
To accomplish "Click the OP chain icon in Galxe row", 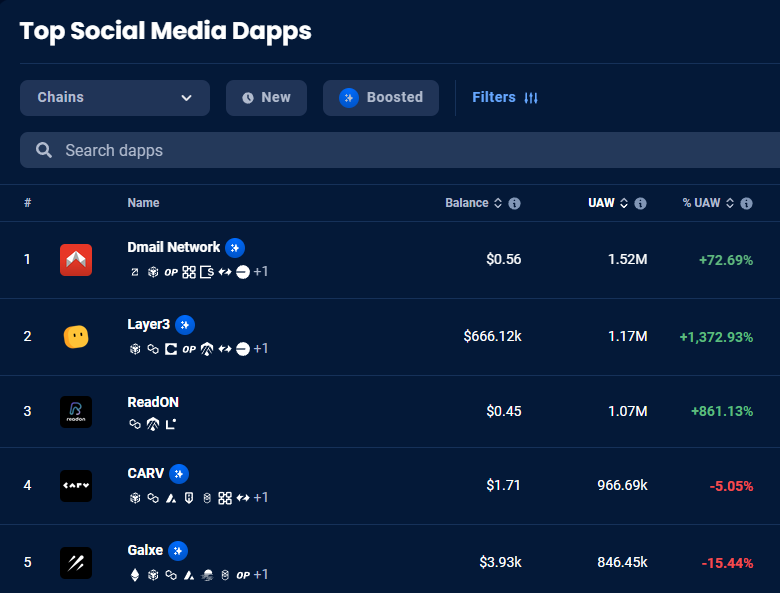I will (x=243, y=575).
